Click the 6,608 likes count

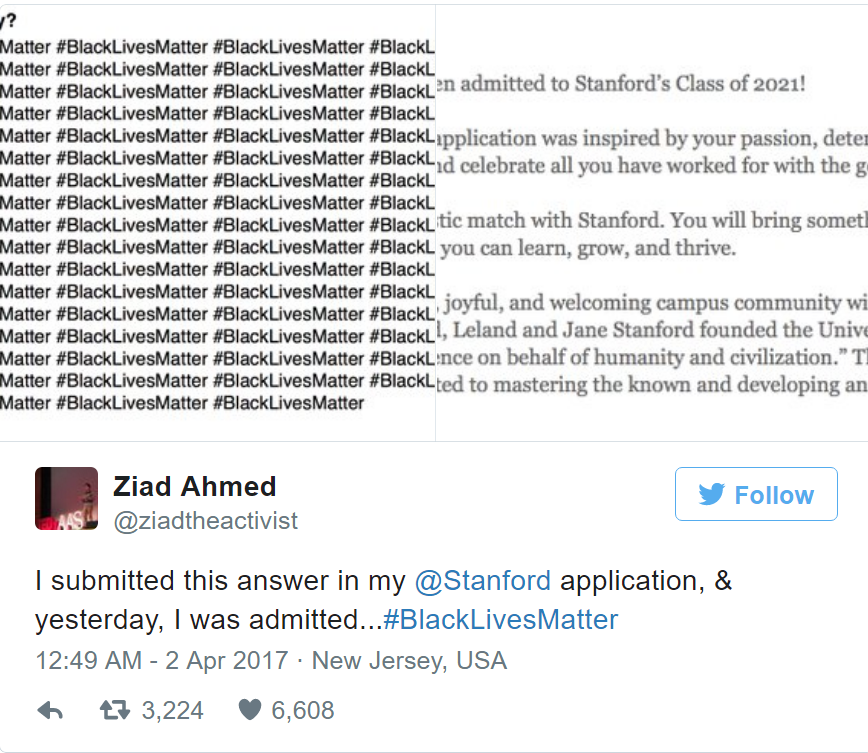[x=302, y=711]
